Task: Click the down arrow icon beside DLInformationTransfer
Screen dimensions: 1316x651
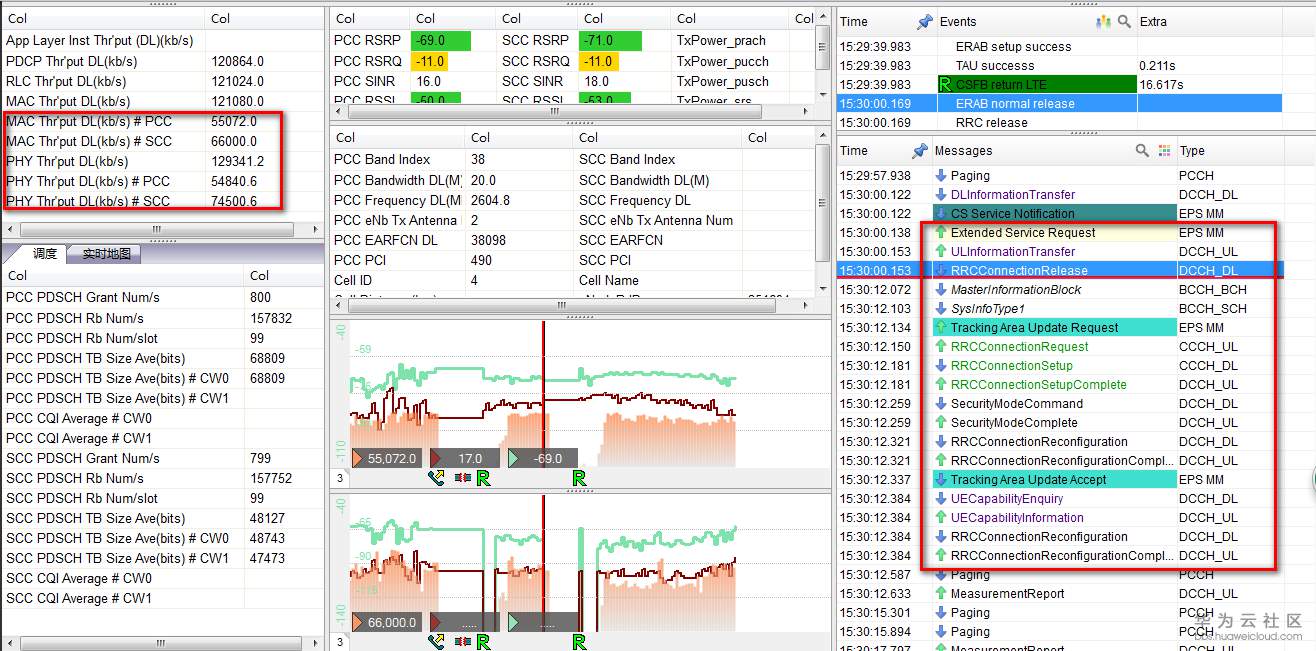Action: coord(941,195)
